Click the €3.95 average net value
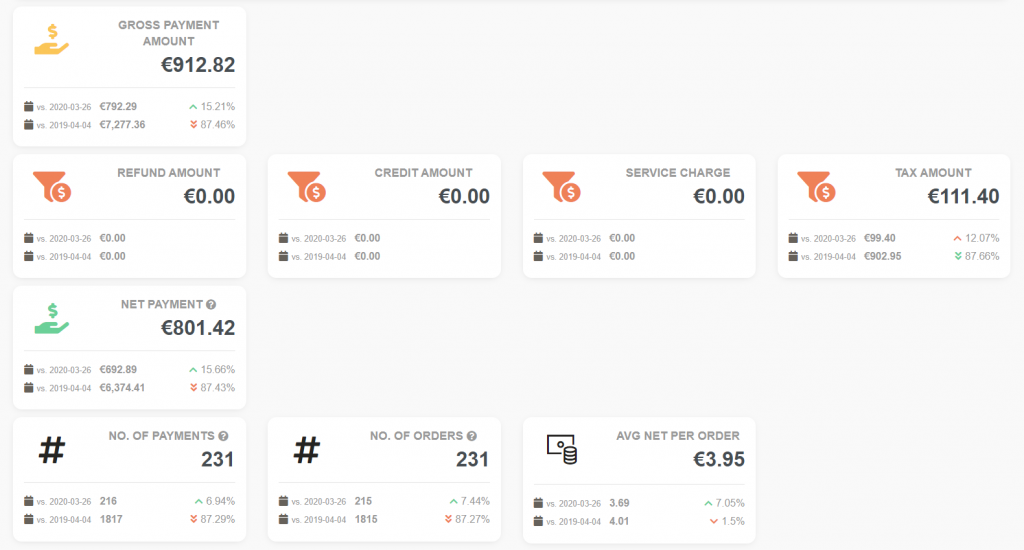The image size is (1024, 550). [x=718, y=459]
